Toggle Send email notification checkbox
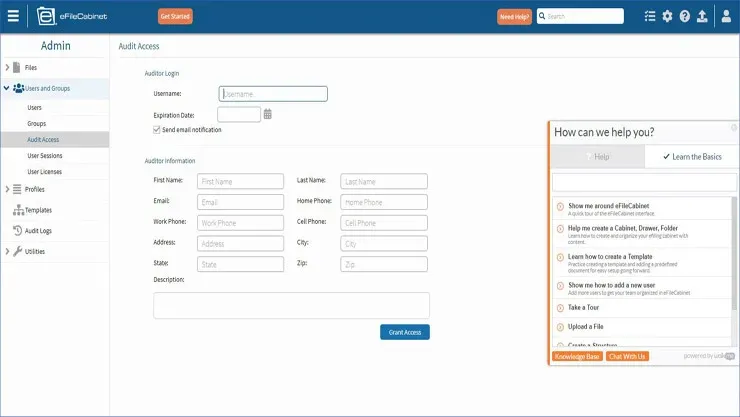 (157, 130)
